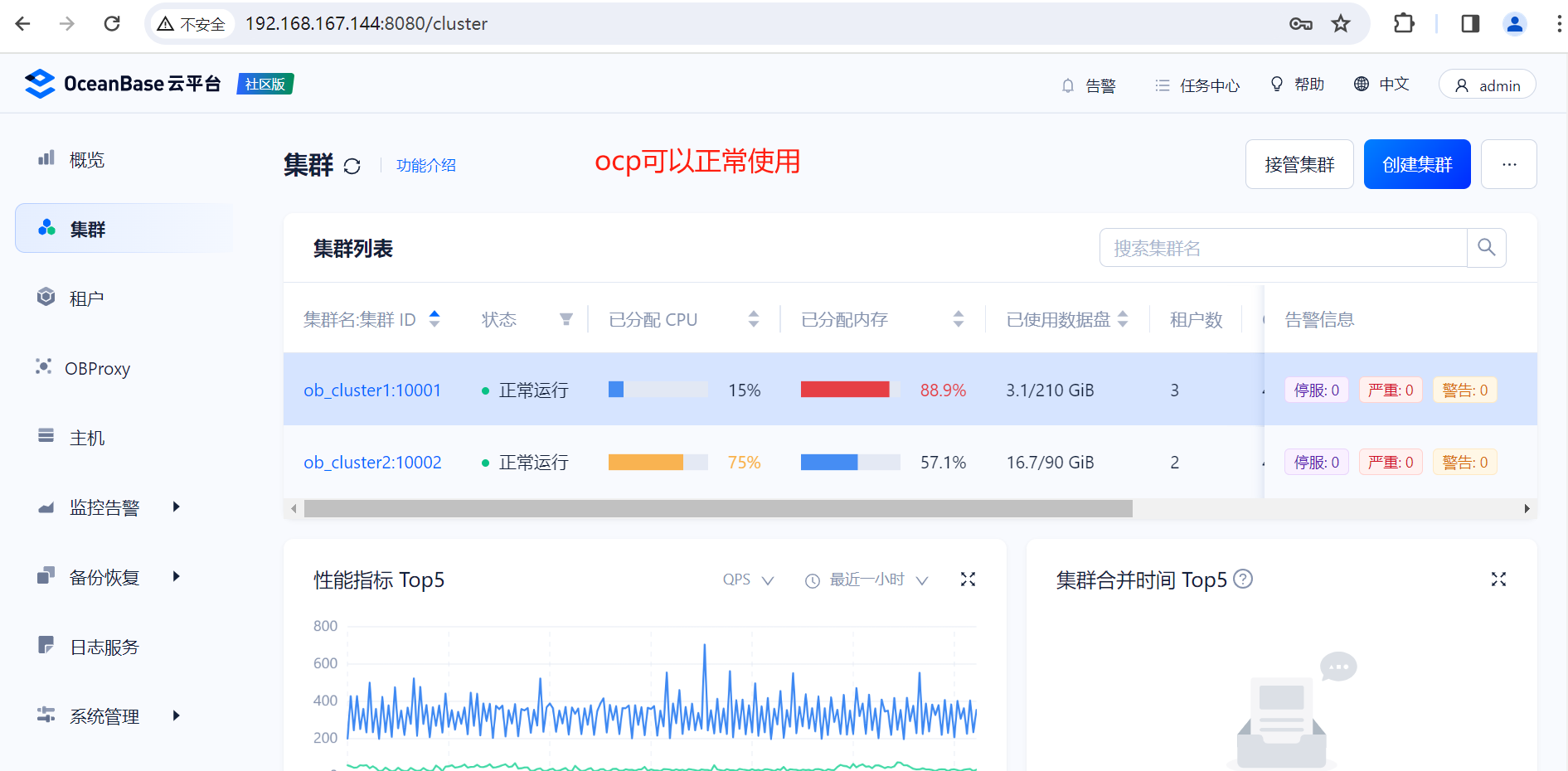Click the 停服: 0 tag for ob_cluster1

coord(1316,390)
